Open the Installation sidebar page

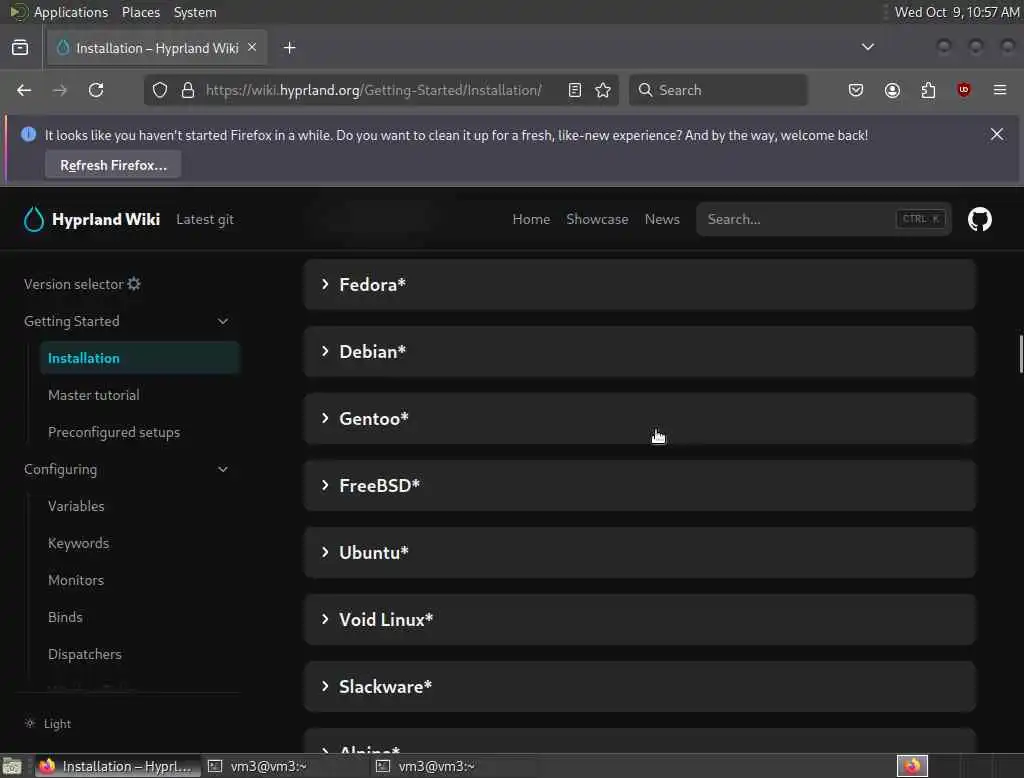click(140, 358)
